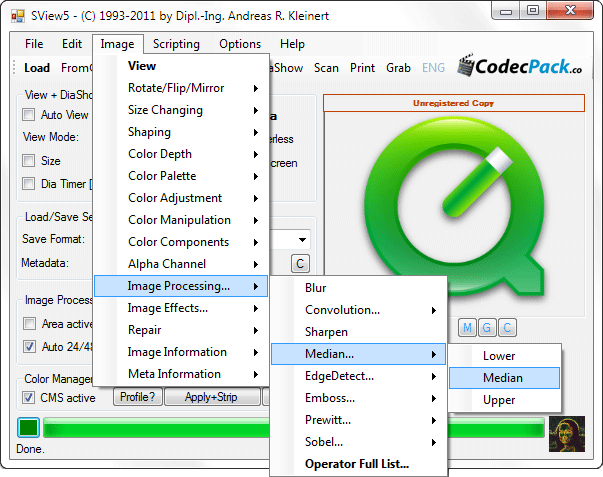Click Grab in the toolbar

tap(398, 68)
